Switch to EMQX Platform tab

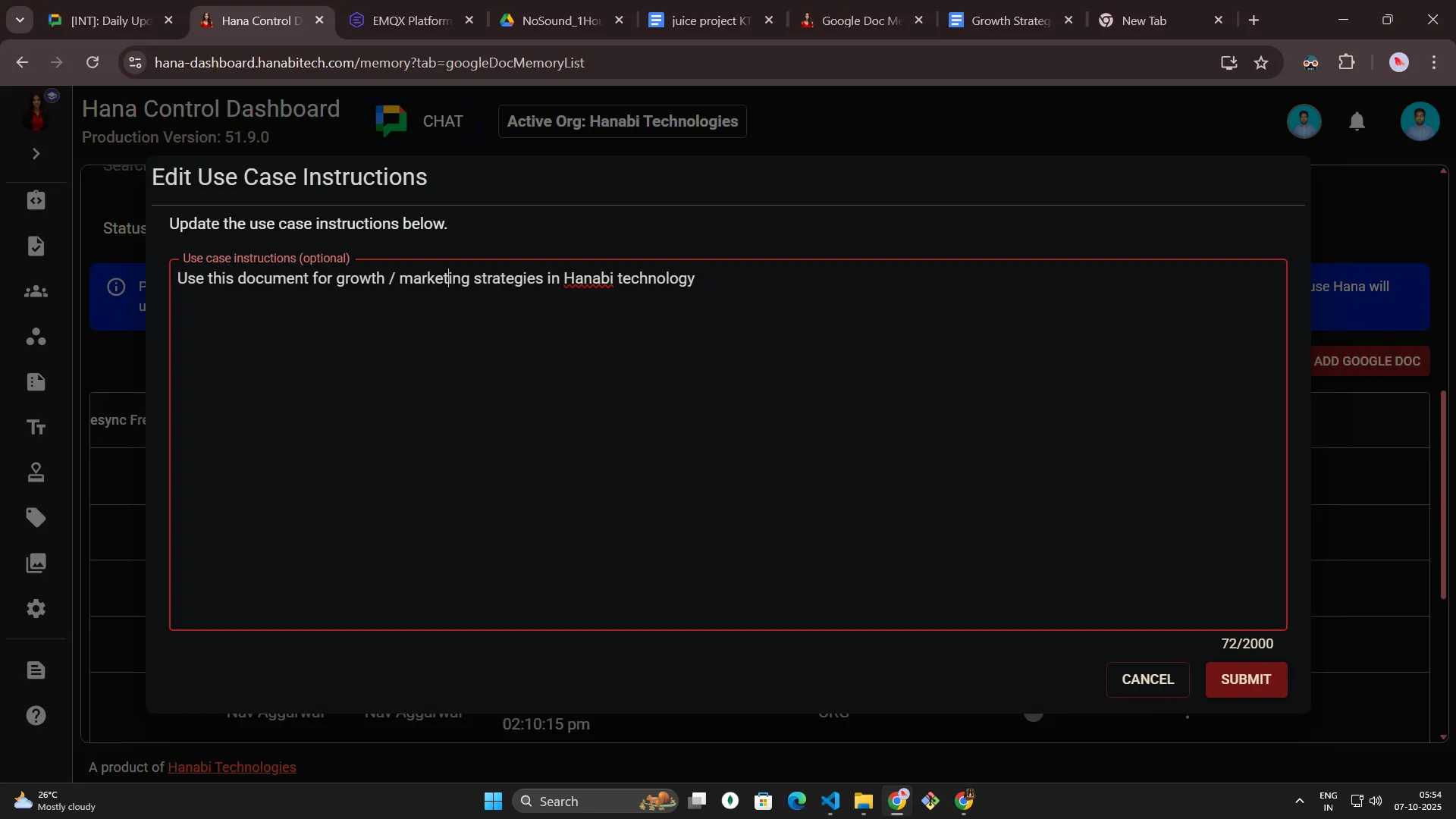point(410,20)
